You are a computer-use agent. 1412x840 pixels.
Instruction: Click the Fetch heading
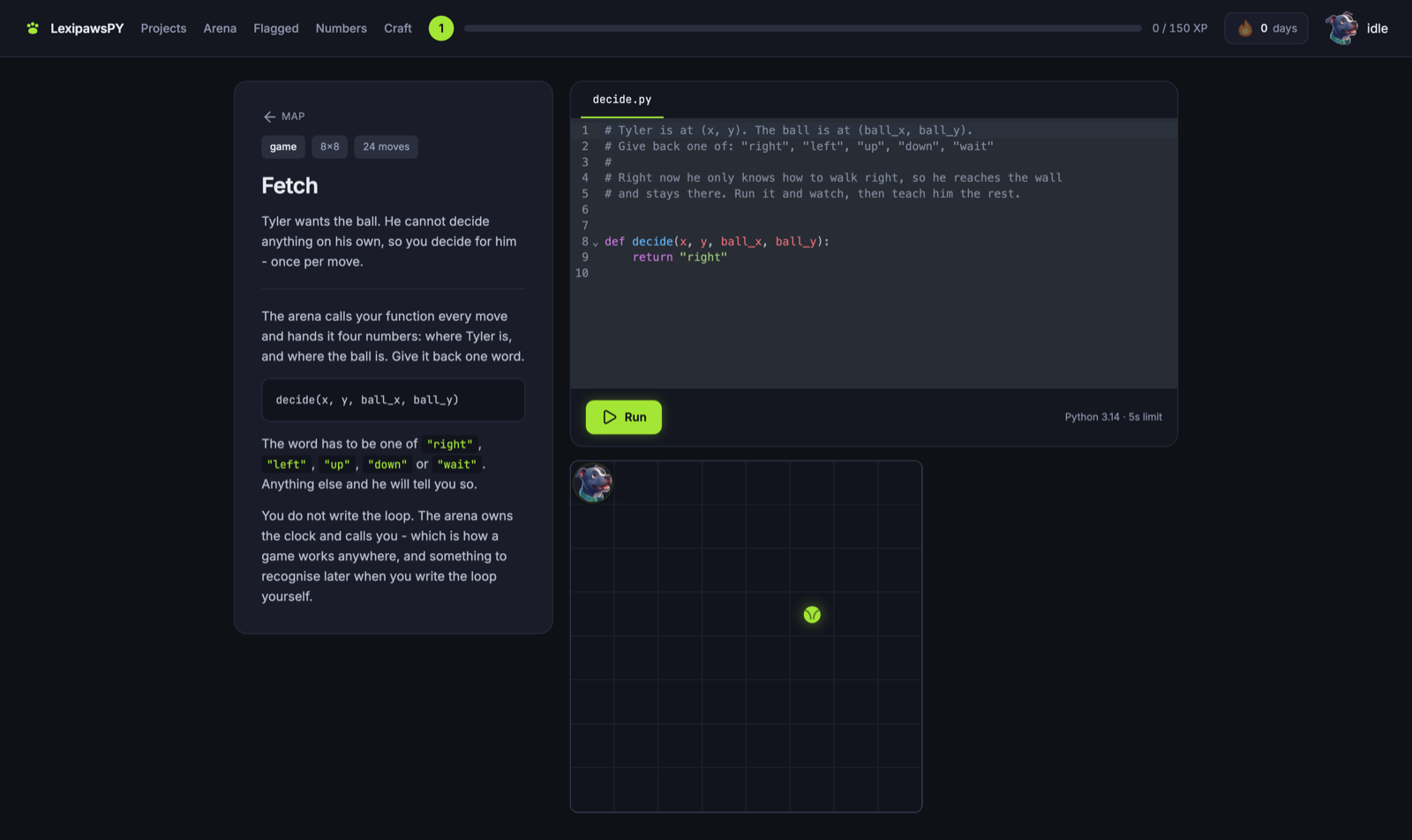pos(289,185)
